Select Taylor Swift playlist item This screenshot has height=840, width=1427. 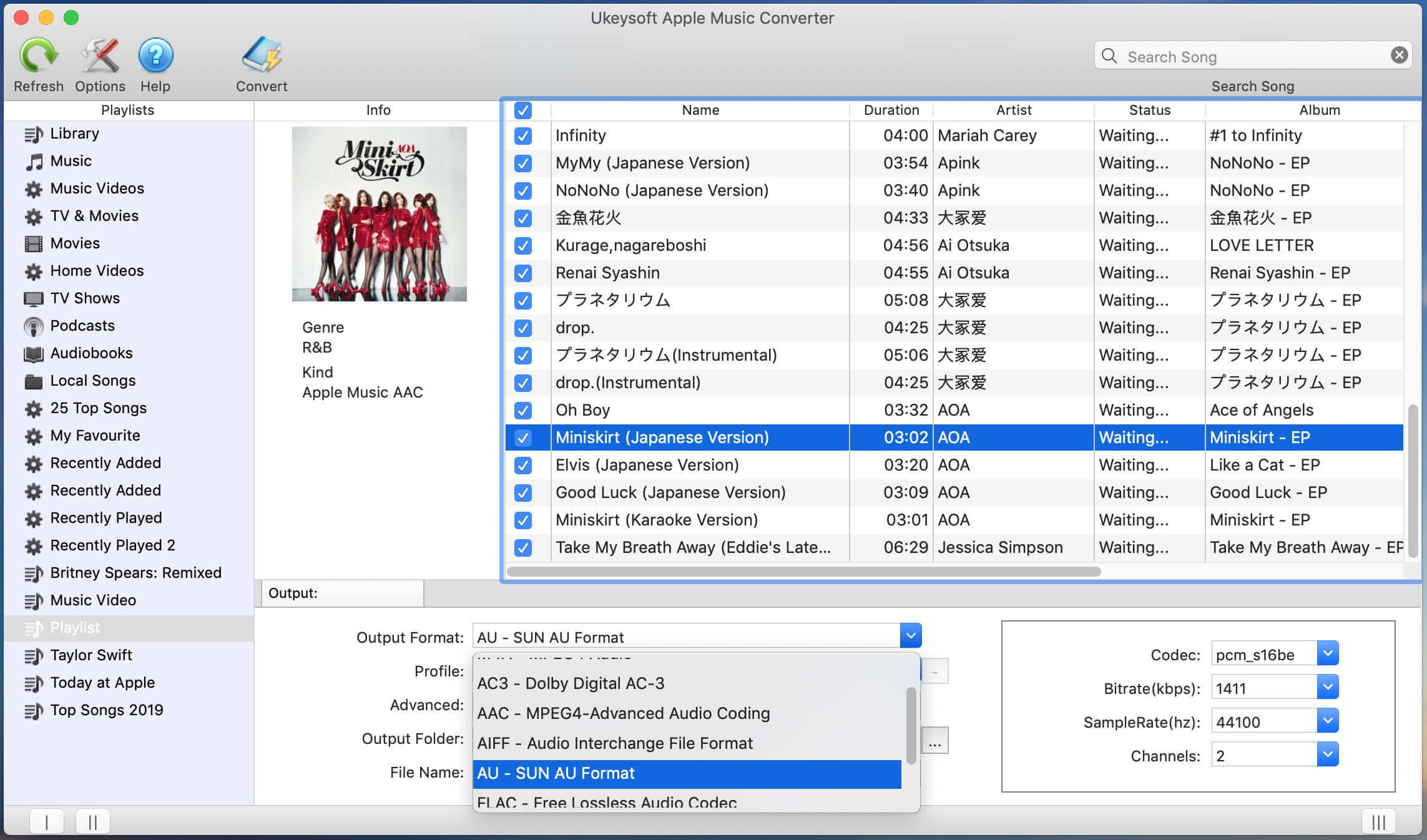(90, 654)
